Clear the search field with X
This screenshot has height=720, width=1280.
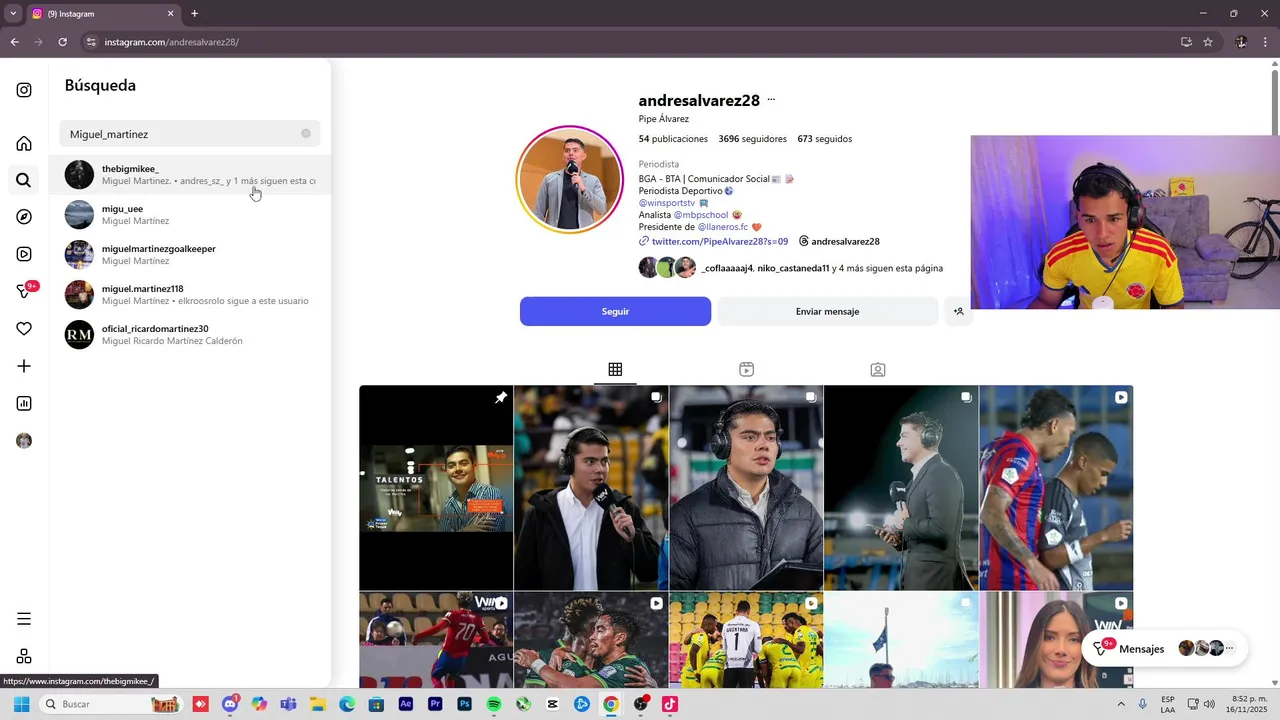306,133
